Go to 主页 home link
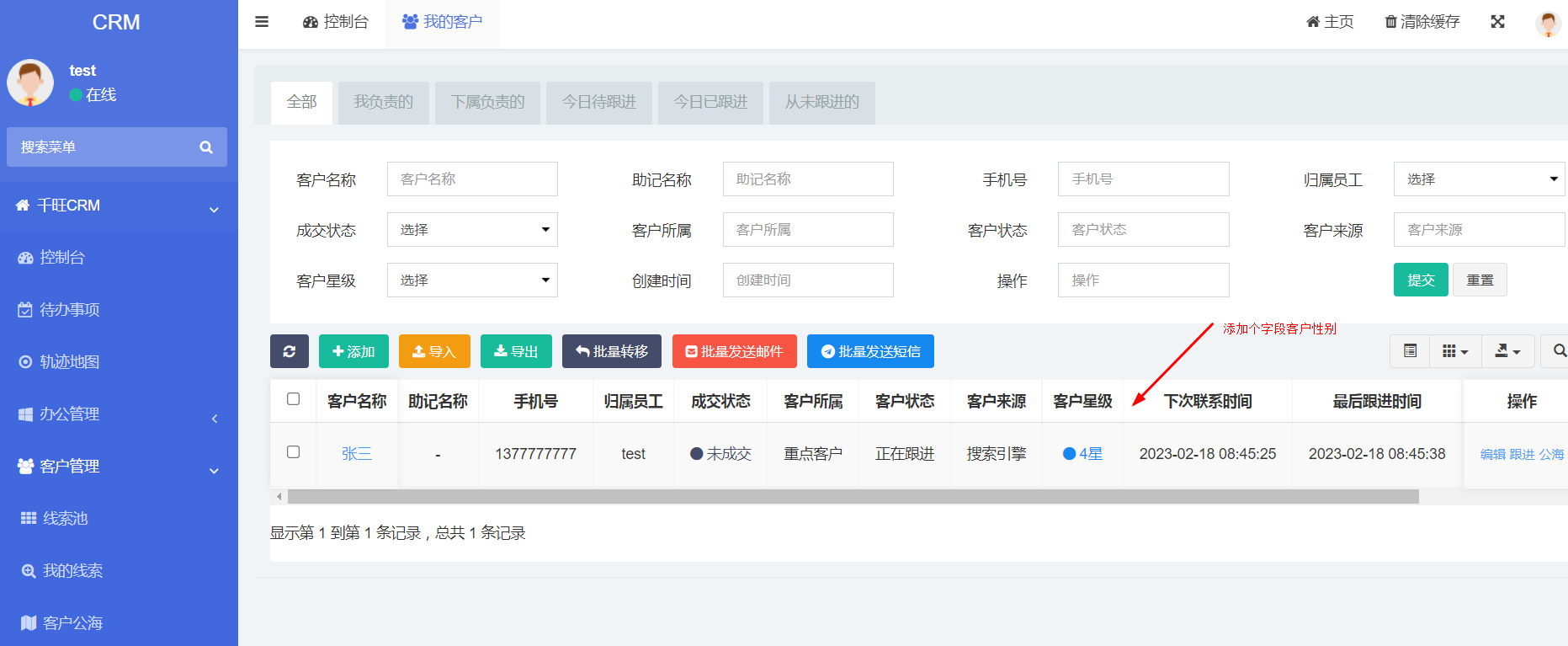 (1330, 22)
